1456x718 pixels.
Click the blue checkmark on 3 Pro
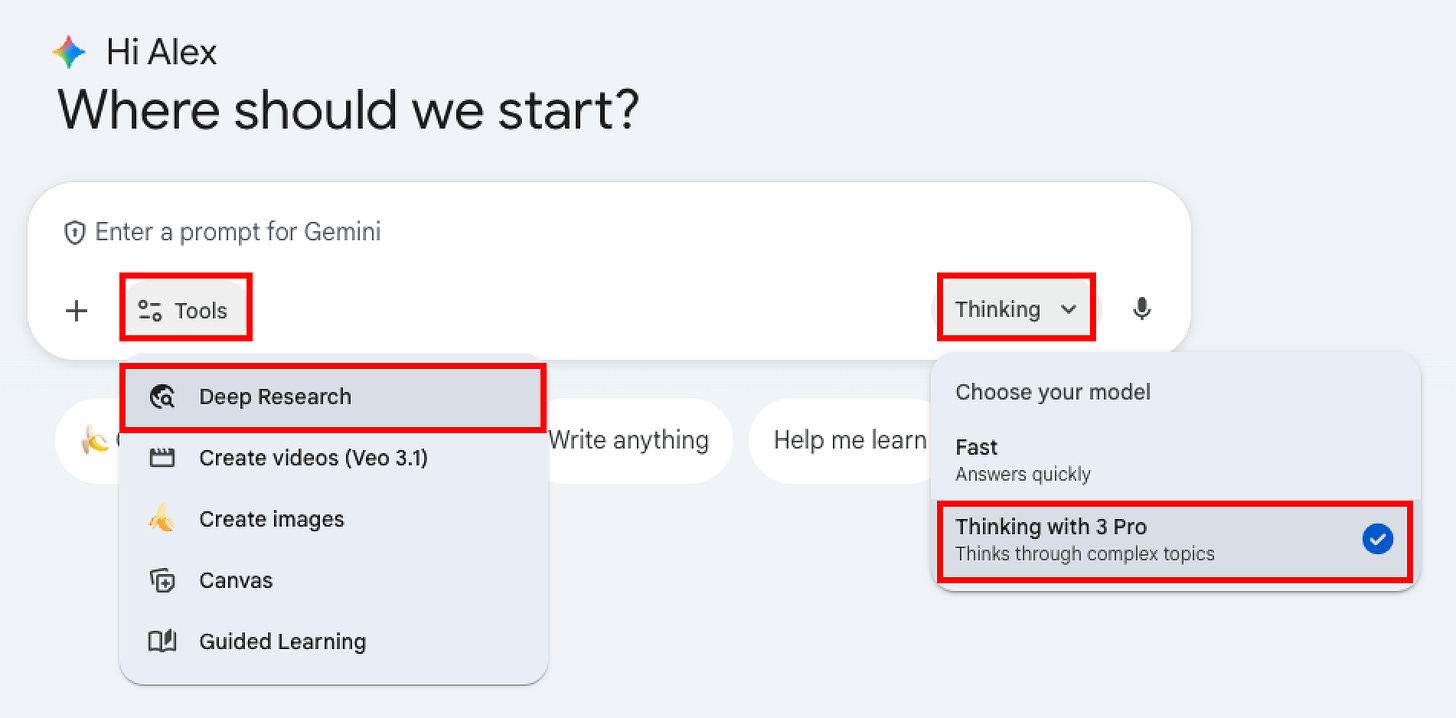click(x=1377, y=540)
